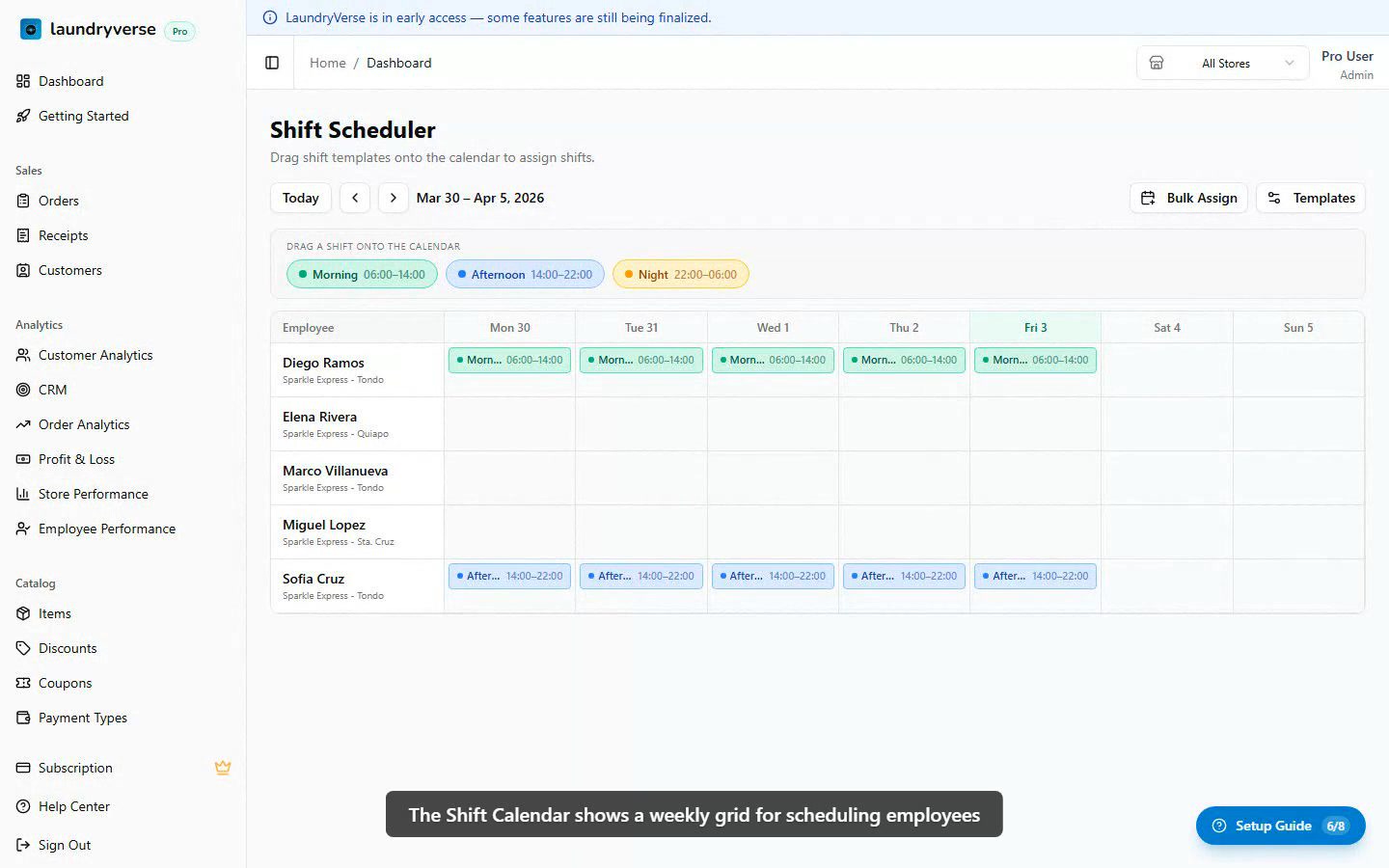Select the yellow Night shift template

pos(681,274)
